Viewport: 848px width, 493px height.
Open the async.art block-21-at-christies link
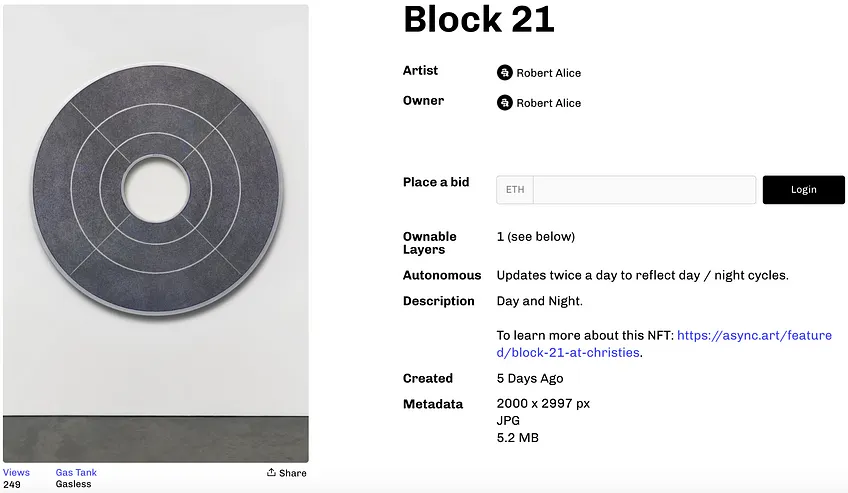(x=664, y=344)
